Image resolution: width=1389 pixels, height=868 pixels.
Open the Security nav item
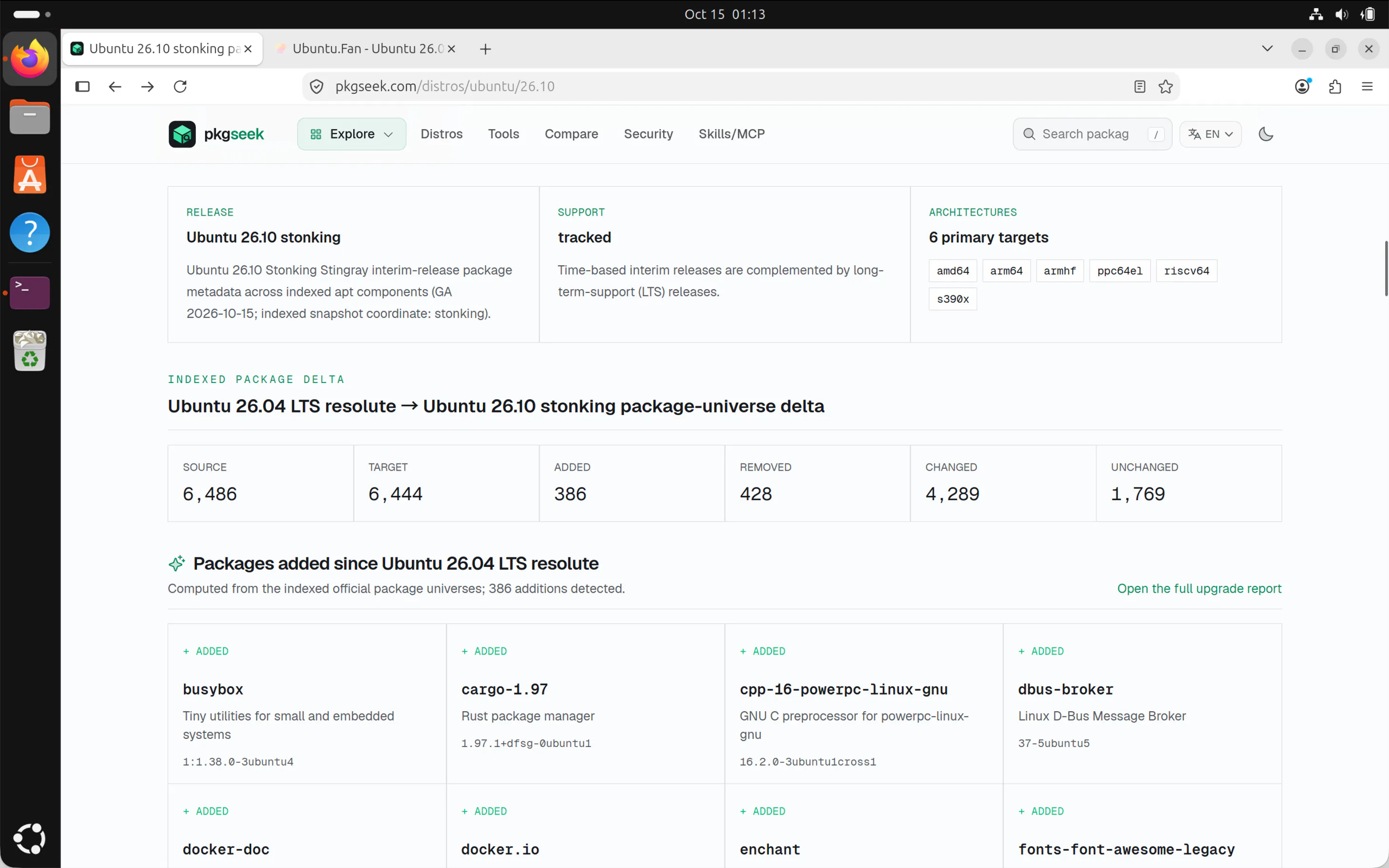tap(648, 134)
